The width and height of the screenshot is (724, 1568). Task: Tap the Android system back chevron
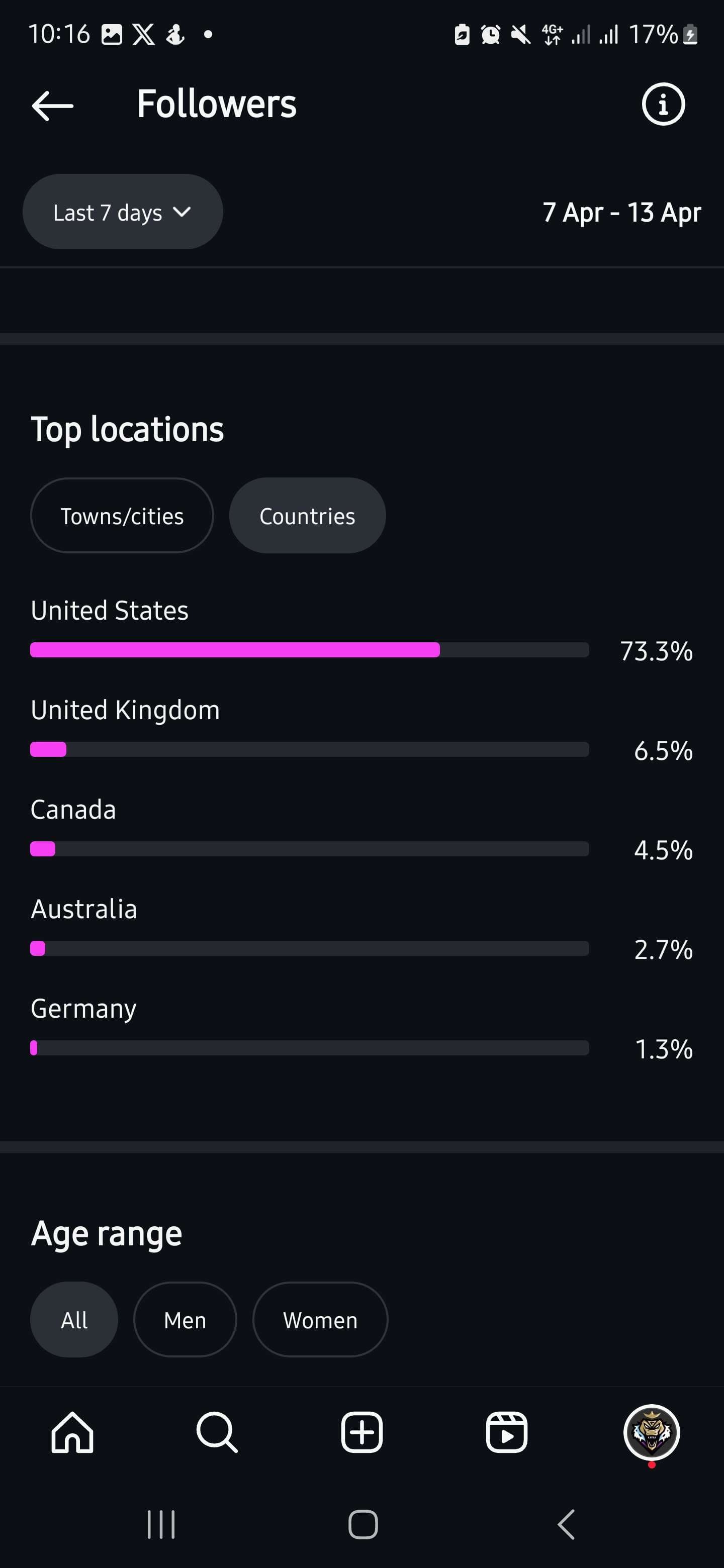point(566,1525)
